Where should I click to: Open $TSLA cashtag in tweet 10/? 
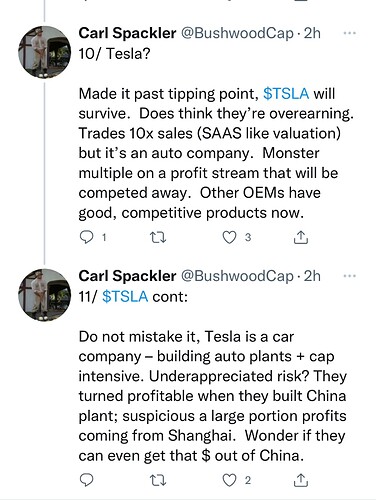click(286, 94)
